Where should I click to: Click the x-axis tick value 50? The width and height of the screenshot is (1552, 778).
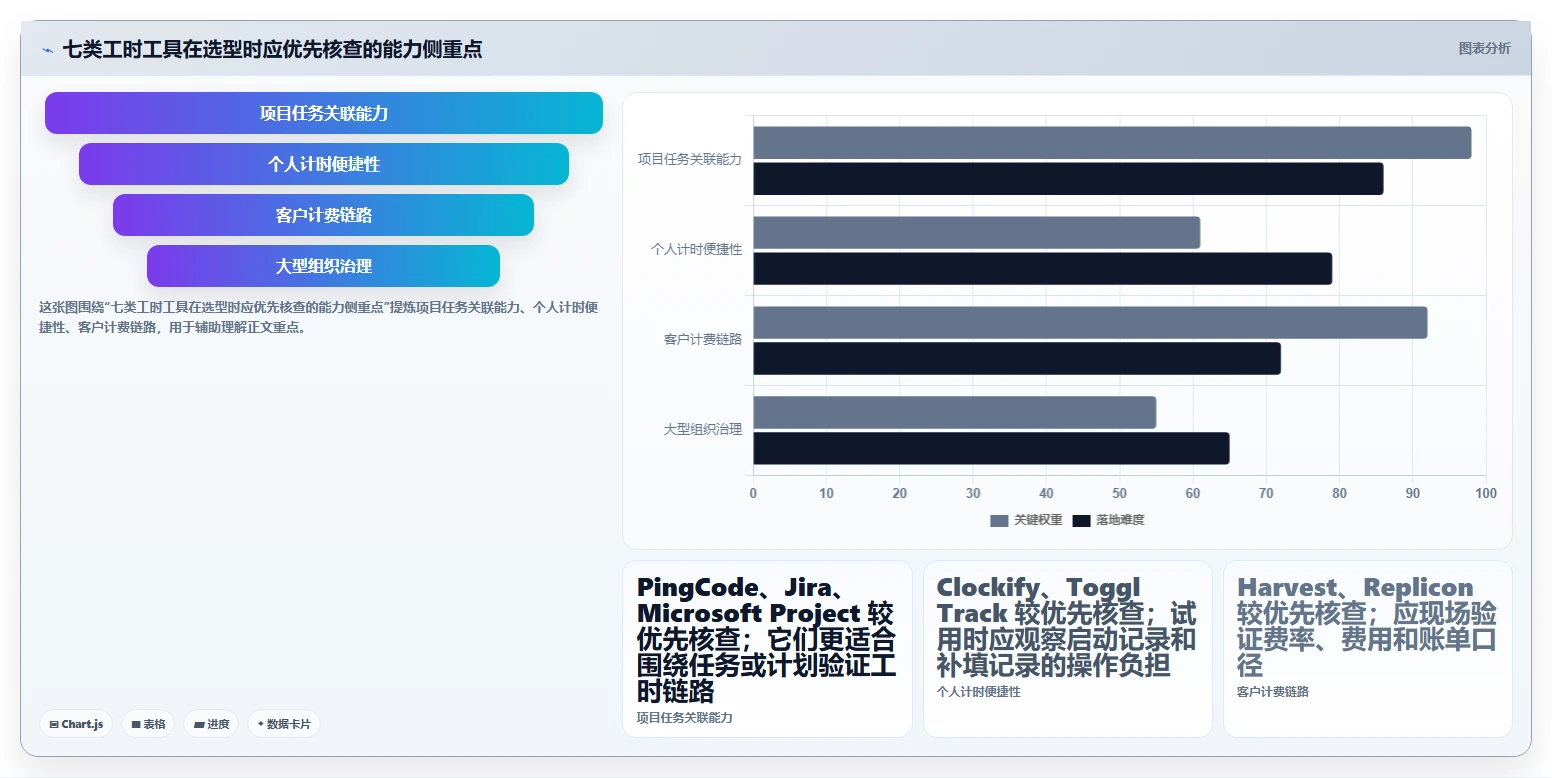coord(1119,493)
